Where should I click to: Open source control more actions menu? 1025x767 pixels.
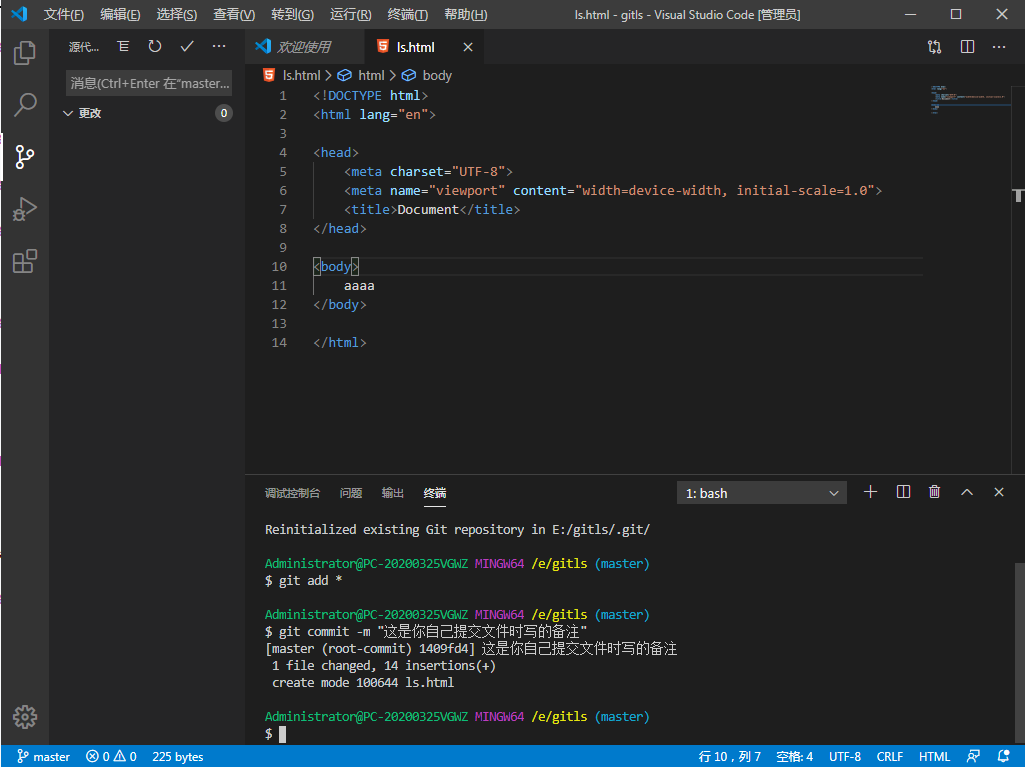(x=219, y=47)
